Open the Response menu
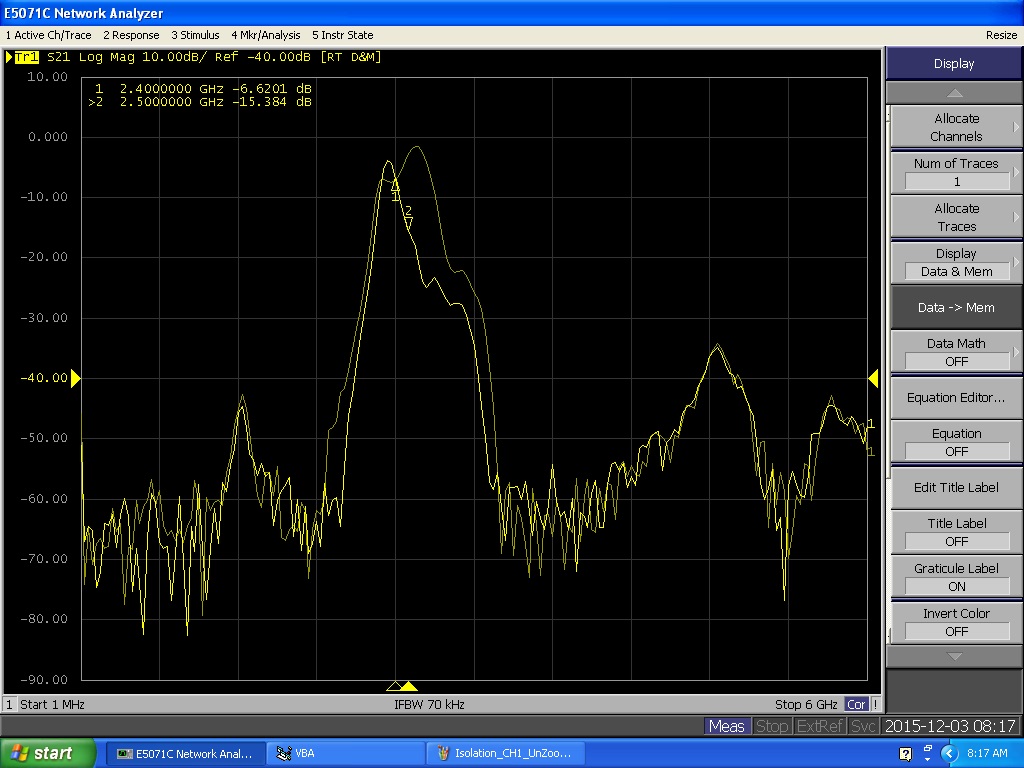The height and width of the screenshot is (768, 1024). (131, 35)
